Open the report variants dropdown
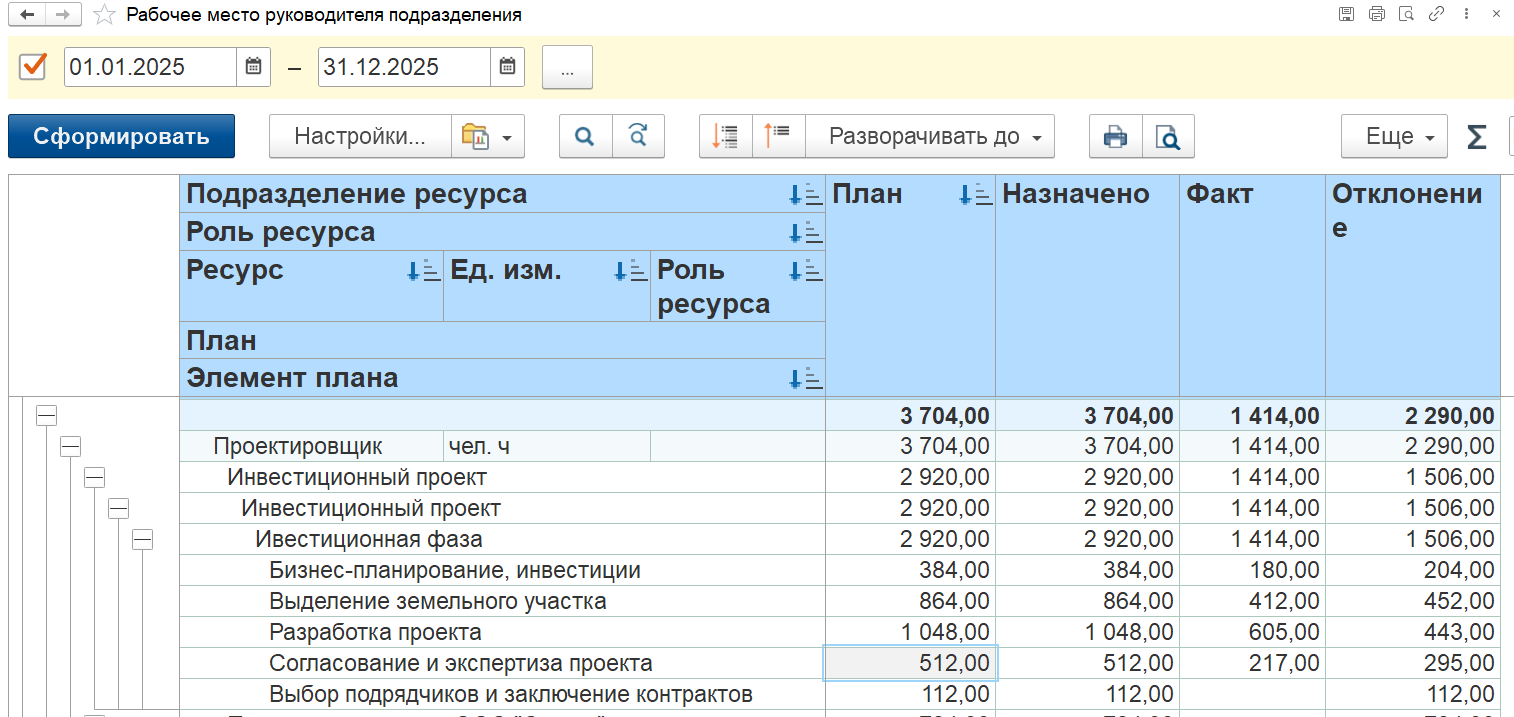The image size is (1514, 717). pos(488,136)
